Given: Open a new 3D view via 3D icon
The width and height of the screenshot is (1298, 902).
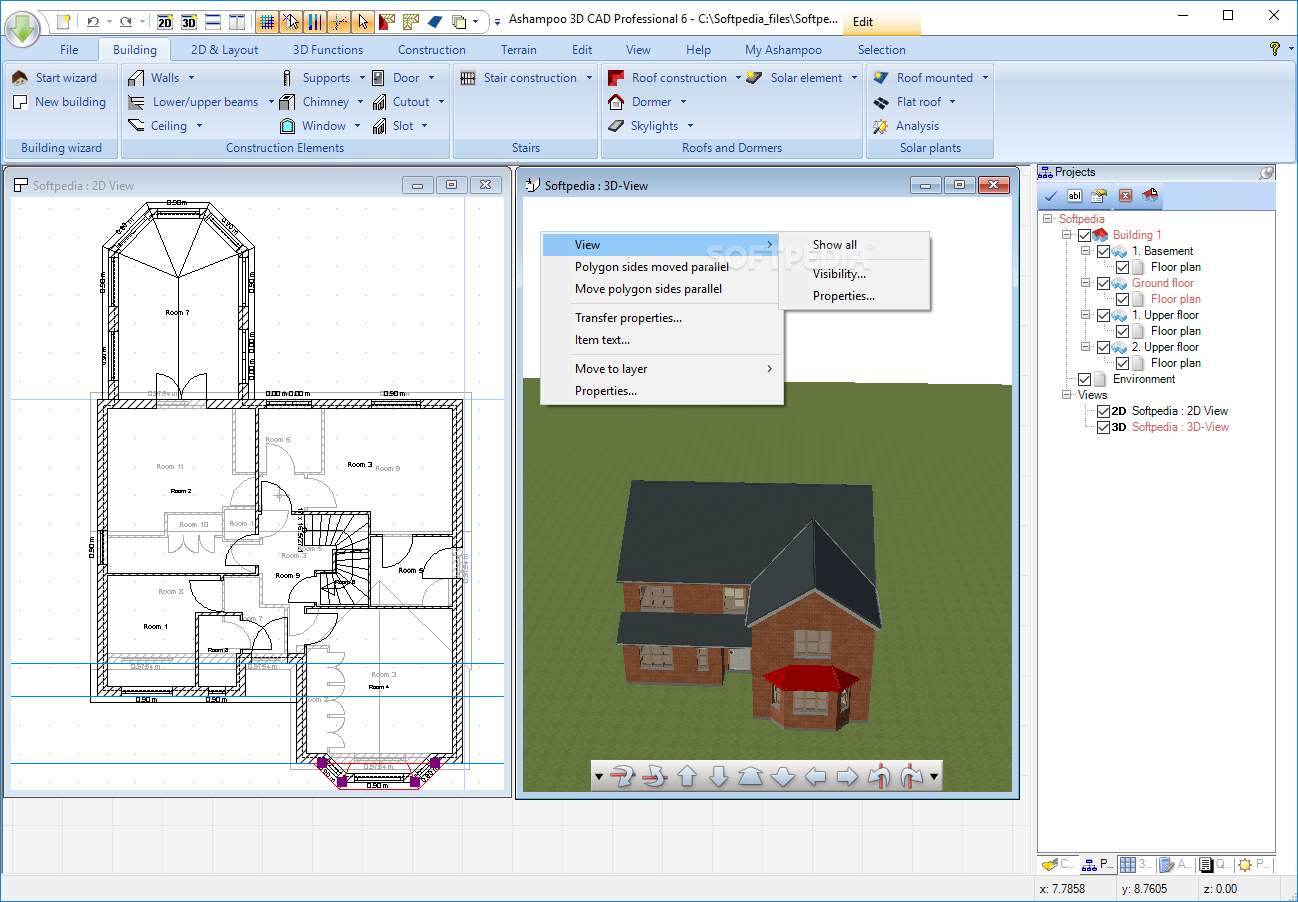Looking at the screenshot, I should coord(188,21).
